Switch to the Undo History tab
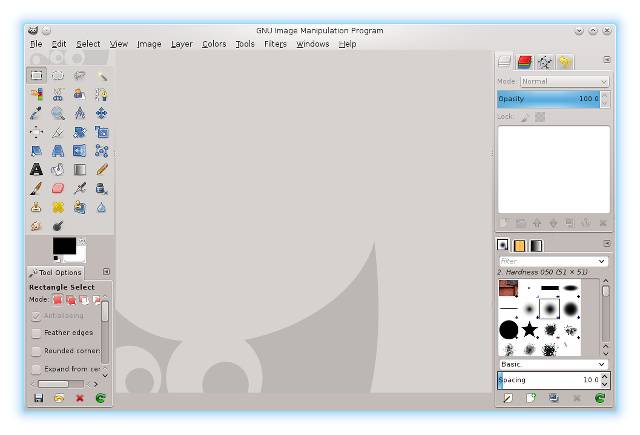 coord(565,62)
